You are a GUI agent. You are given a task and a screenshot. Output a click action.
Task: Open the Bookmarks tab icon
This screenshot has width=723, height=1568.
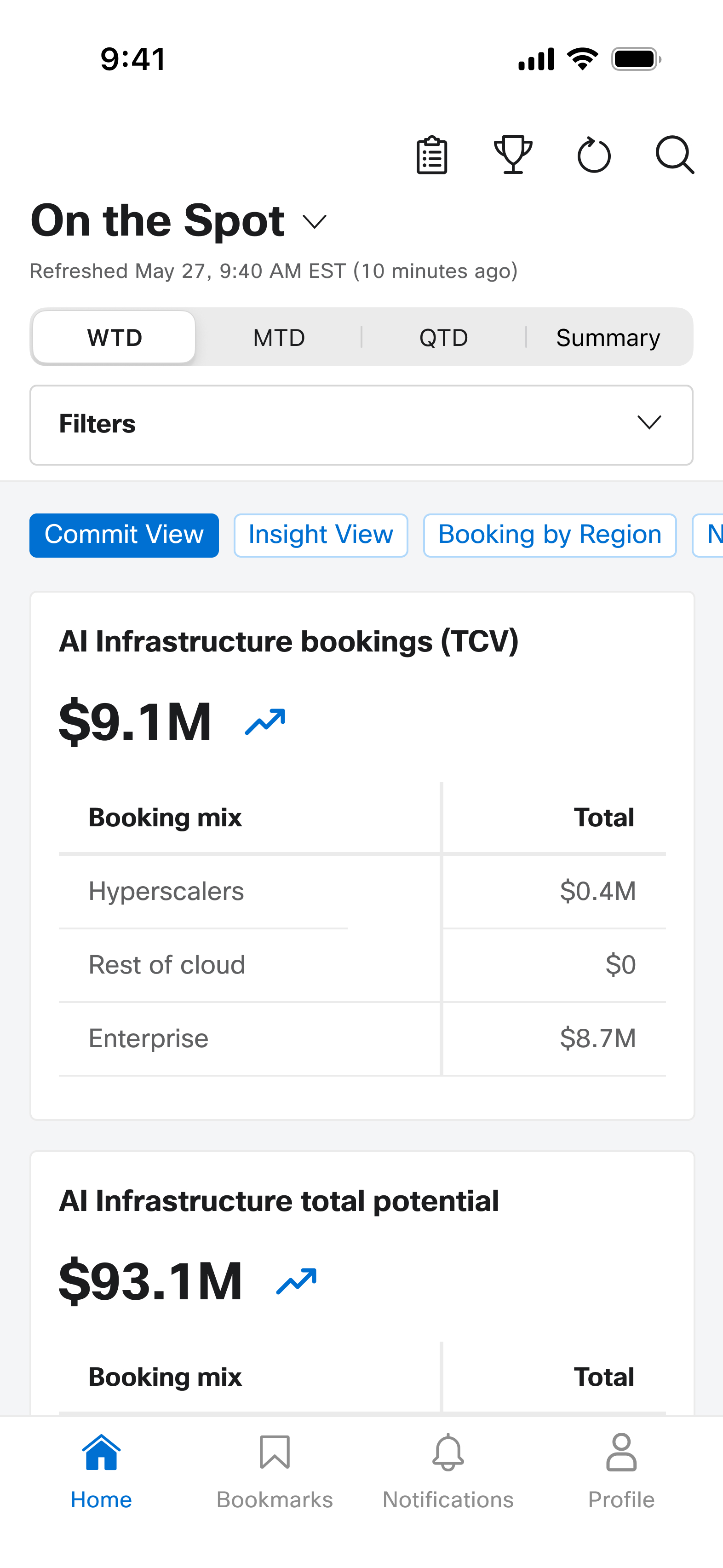[x=275, y=1453]
